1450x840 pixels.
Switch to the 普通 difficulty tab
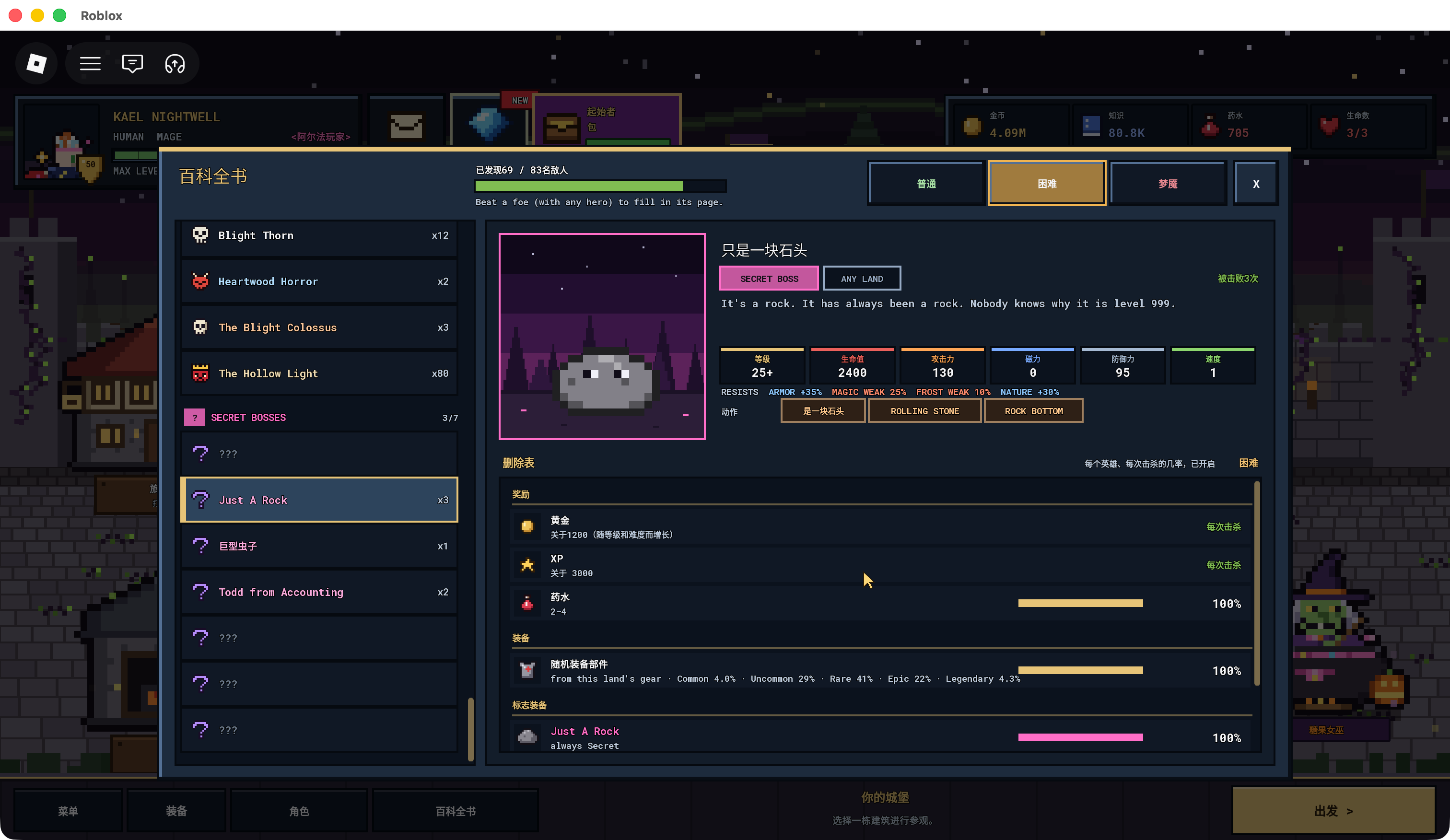[926, 184]
